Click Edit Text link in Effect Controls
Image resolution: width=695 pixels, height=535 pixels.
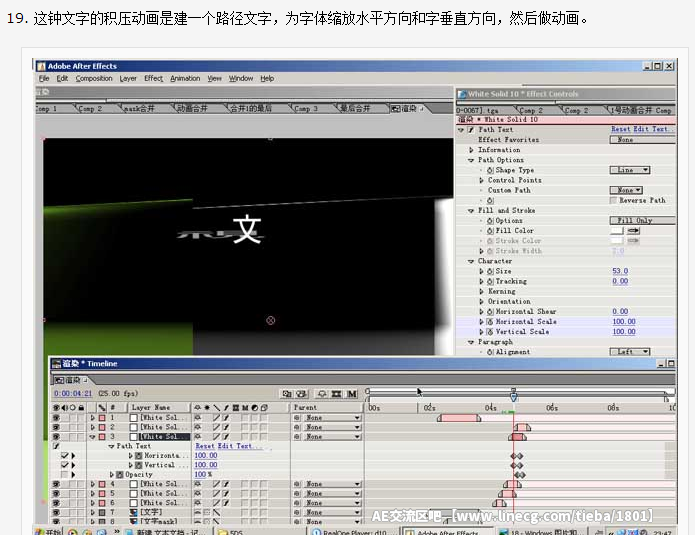pyautogui.click(x=653, y=129)
